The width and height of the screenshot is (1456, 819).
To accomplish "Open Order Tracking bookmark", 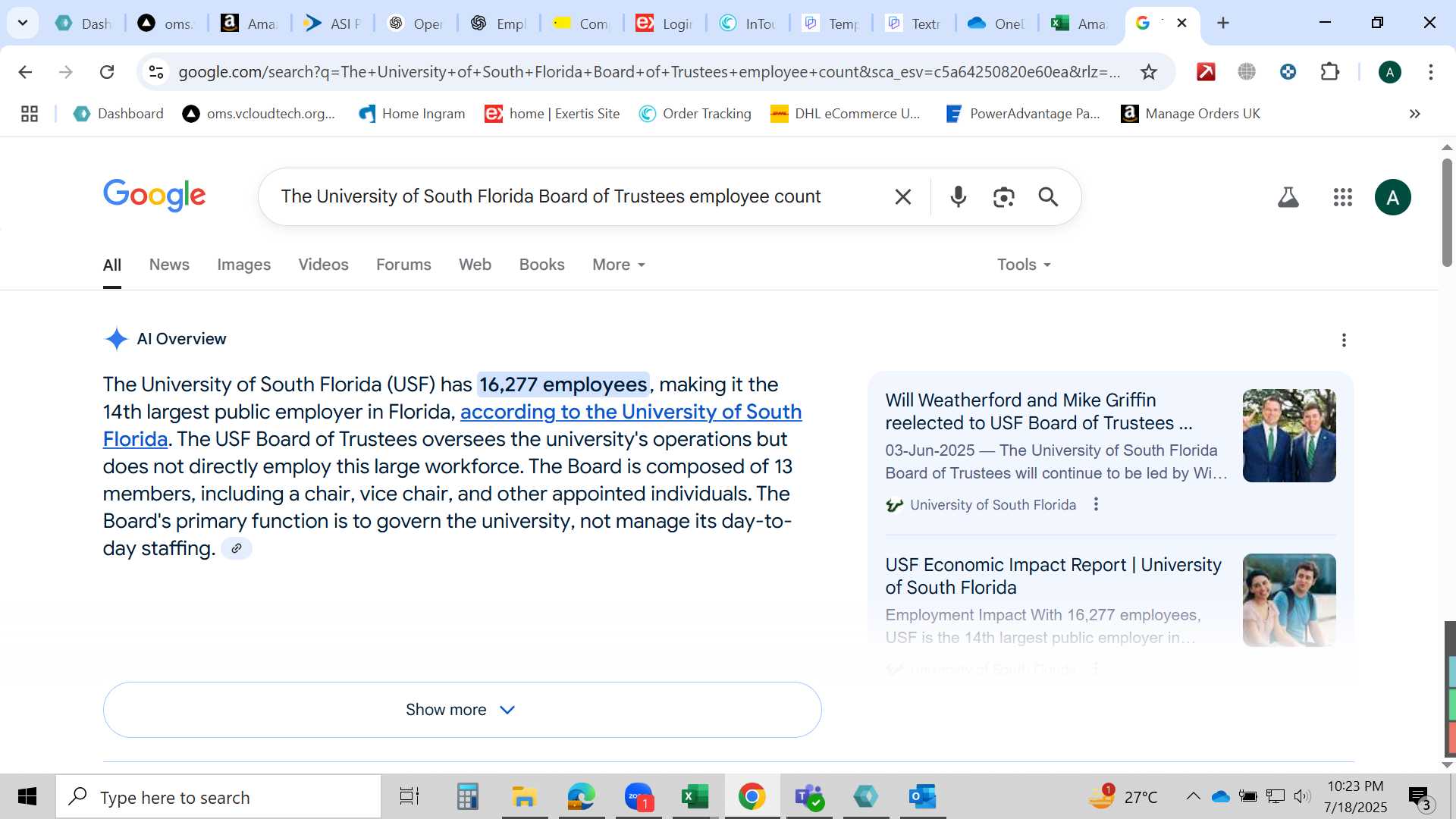I will pyautogui.click(x=695, y=114).
